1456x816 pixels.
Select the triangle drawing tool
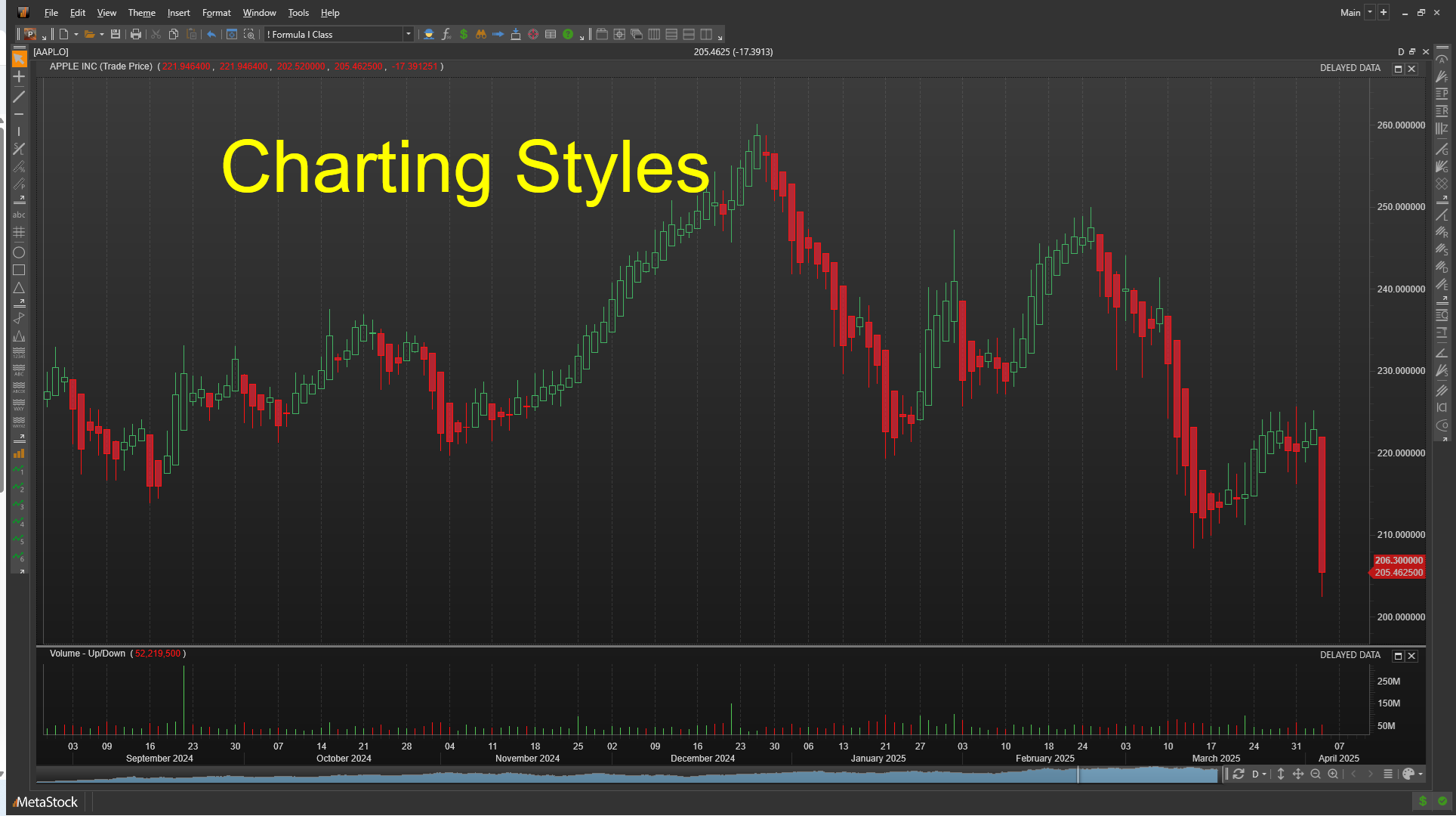pos(20,289)
